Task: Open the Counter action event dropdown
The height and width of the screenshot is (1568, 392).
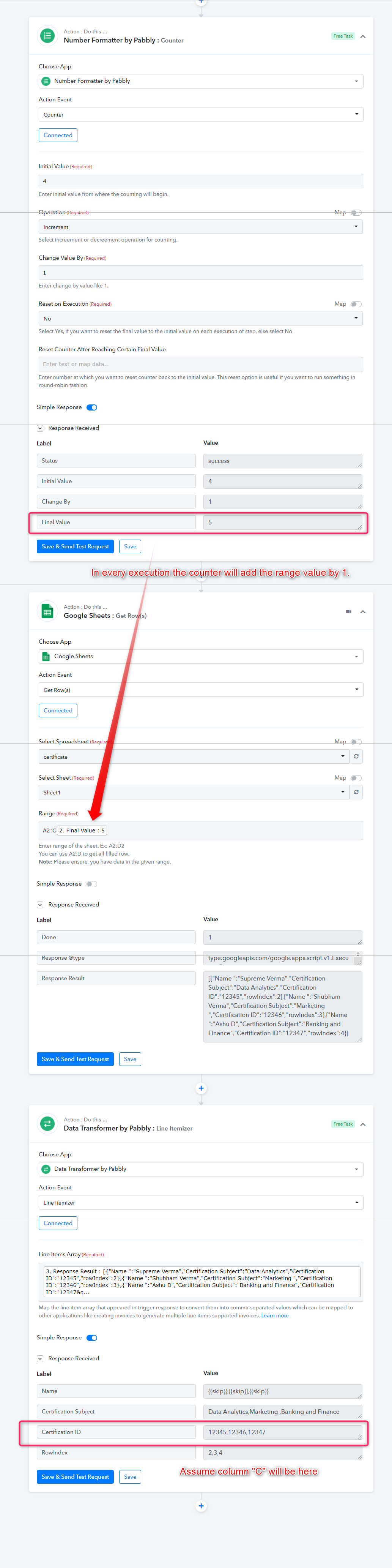Action: coord(201,114)
